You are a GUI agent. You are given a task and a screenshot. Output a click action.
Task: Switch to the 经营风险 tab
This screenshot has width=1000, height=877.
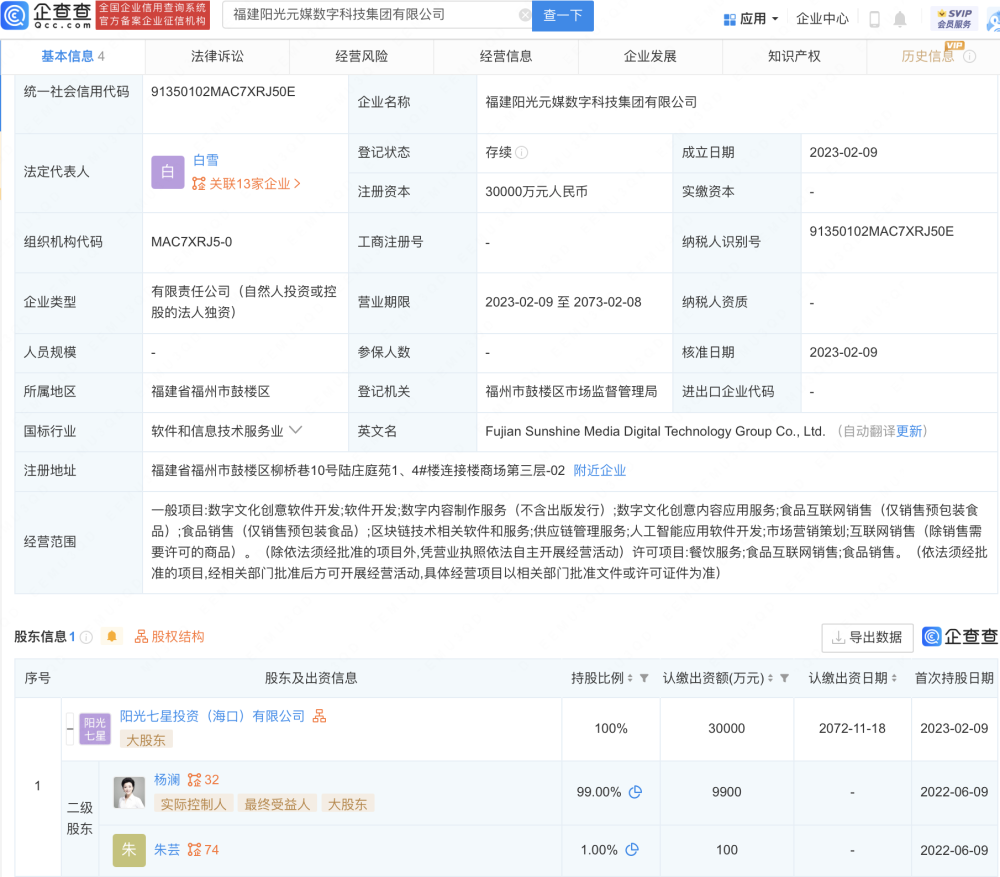[362, 56]
